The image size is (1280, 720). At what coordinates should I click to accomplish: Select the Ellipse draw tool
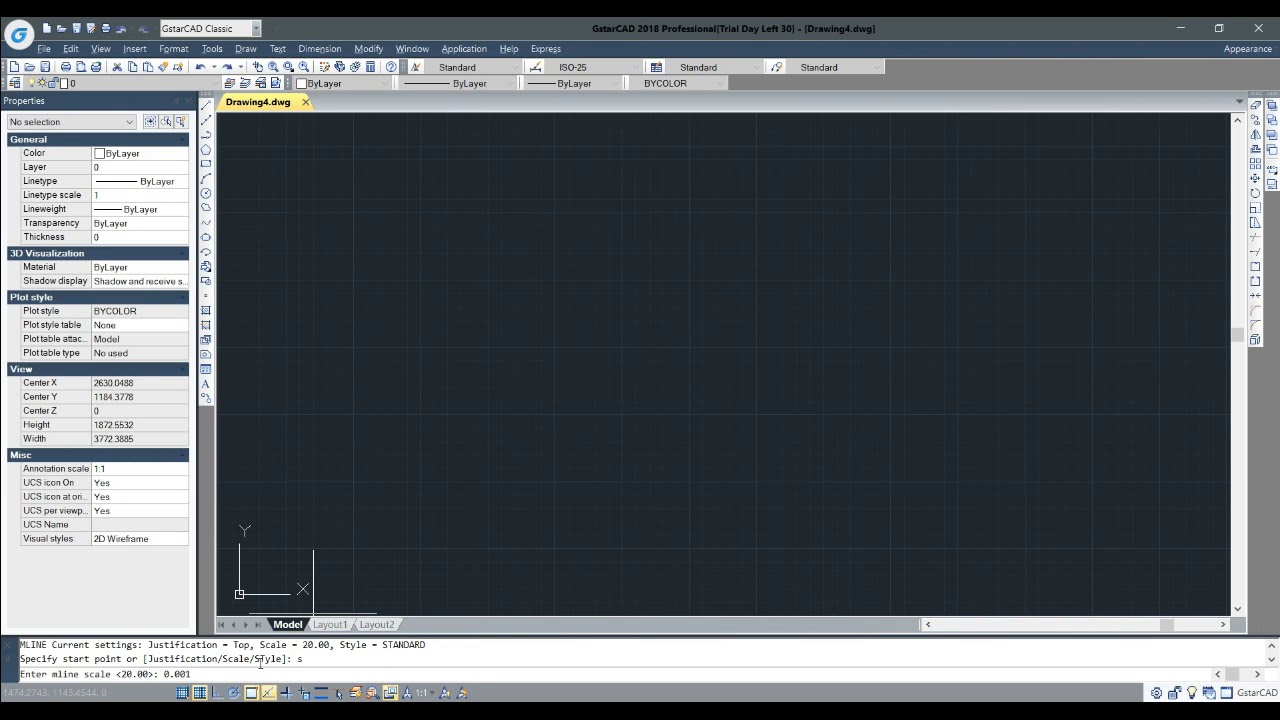(206, 237)
